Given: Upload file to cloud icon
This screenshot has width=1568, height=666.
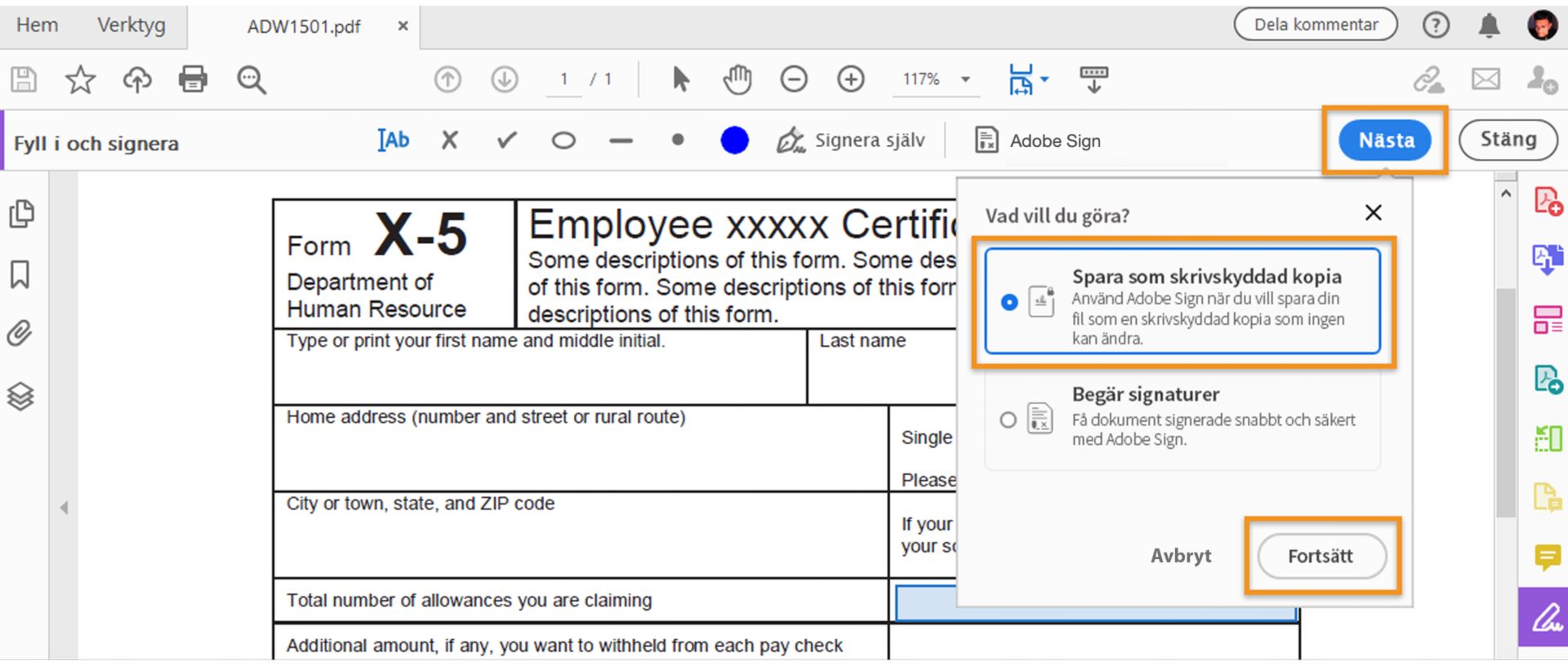Looking at the screenshot, I should 137,79.
